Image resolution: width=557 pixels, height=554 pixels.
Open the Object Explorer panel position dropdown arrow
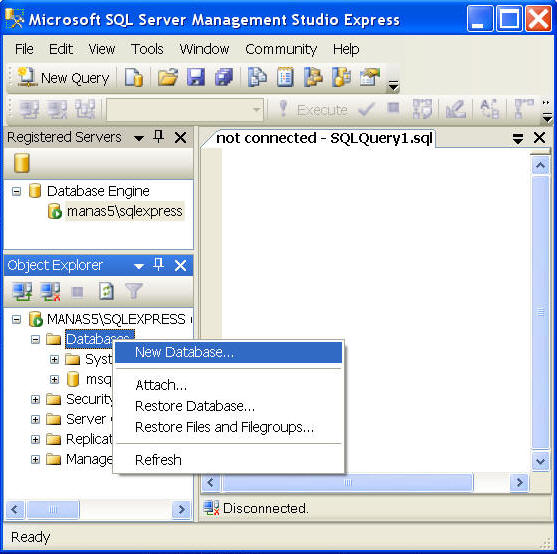(139, 266)
